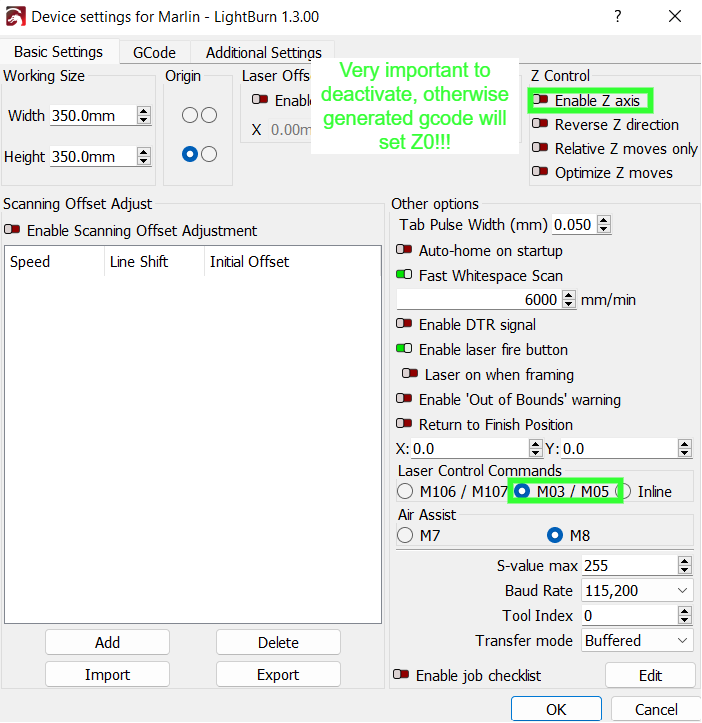Adjust Tool Index stepper
This screenshot has height=723, width=702.
point(685,616)
